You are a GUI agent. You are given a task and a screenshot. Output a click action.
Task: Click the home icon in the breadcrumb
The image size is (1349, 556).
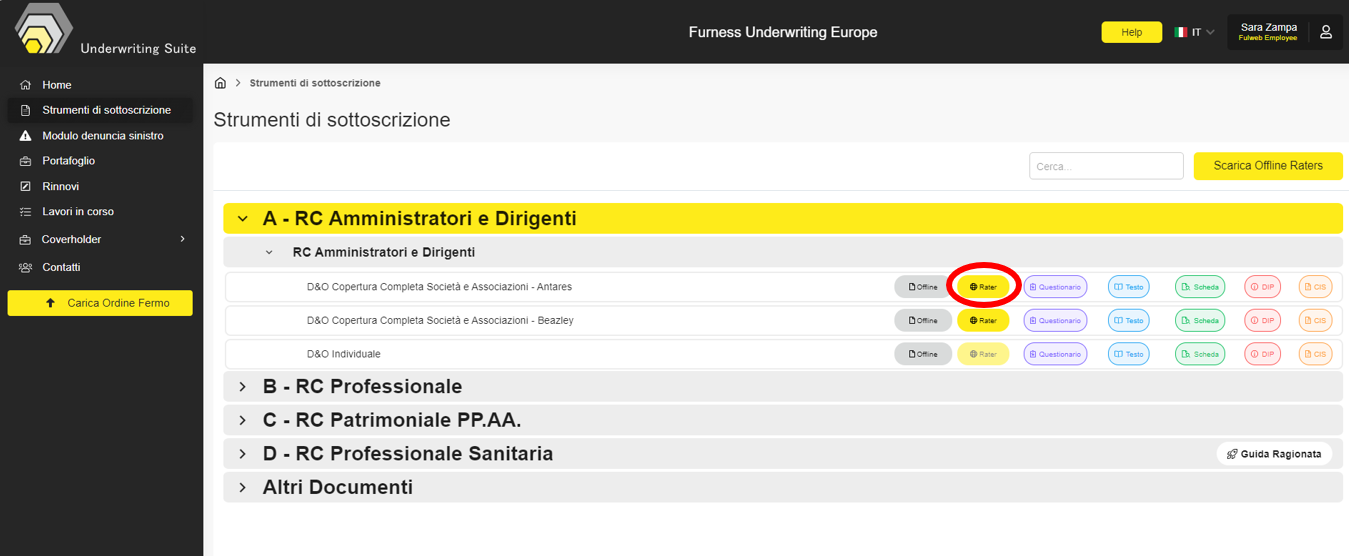pyautogui.click(x=220, y=83)
